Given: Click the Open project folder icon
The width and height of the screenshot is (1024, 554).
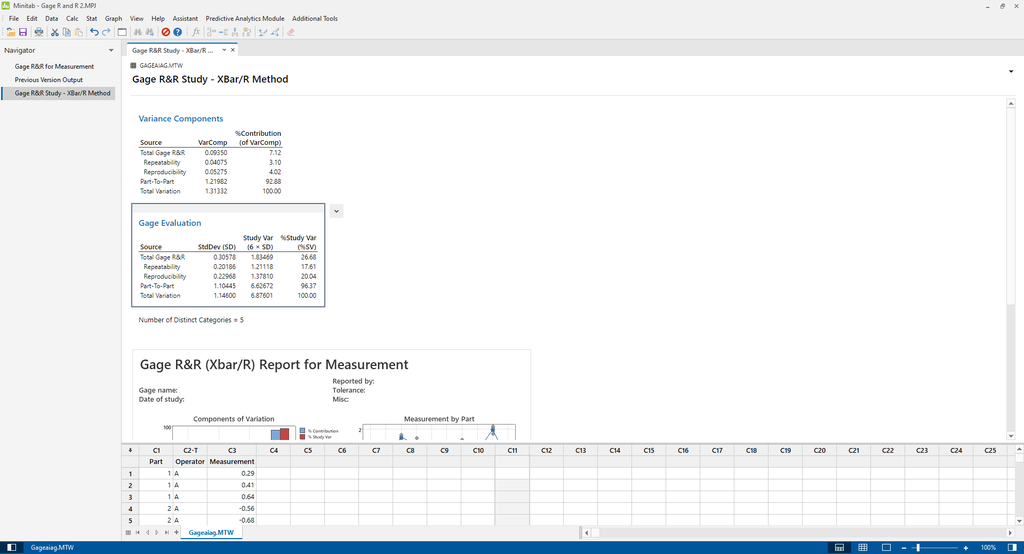Looking at the screenshot, I should (x=10, y=32).
